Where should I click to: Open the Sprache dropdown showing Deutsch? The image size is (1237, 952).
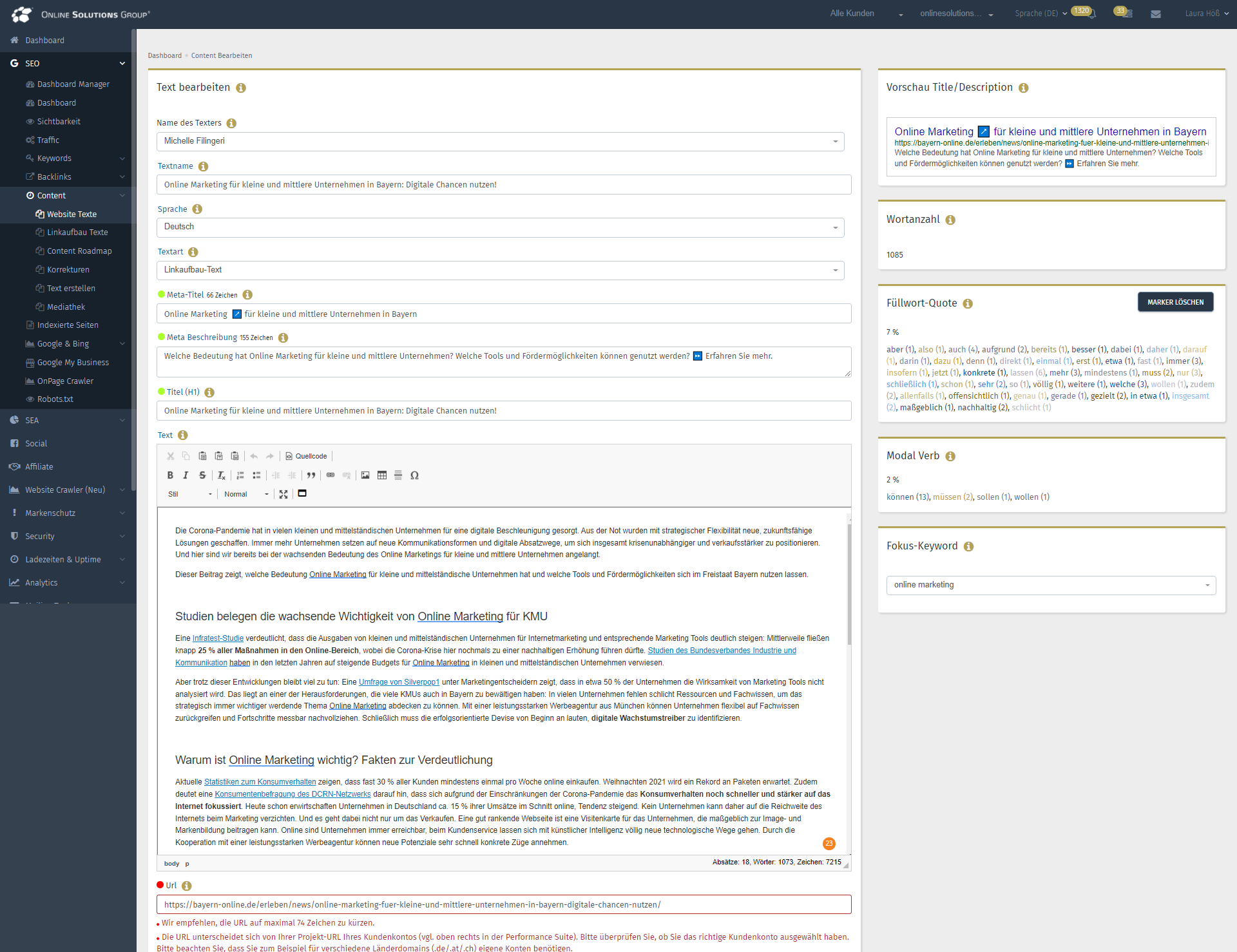[835, 227]
